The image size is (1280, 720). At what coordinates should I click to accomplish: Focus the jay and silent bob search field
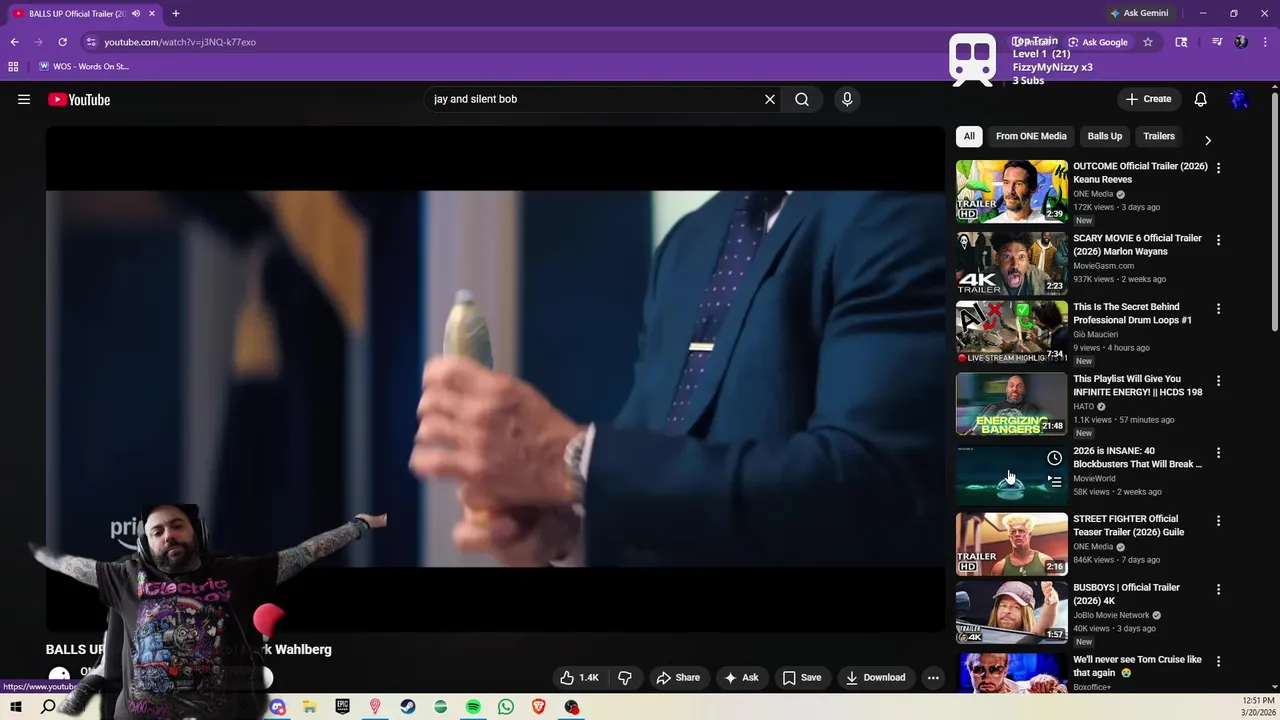click(x=595, y=99)
